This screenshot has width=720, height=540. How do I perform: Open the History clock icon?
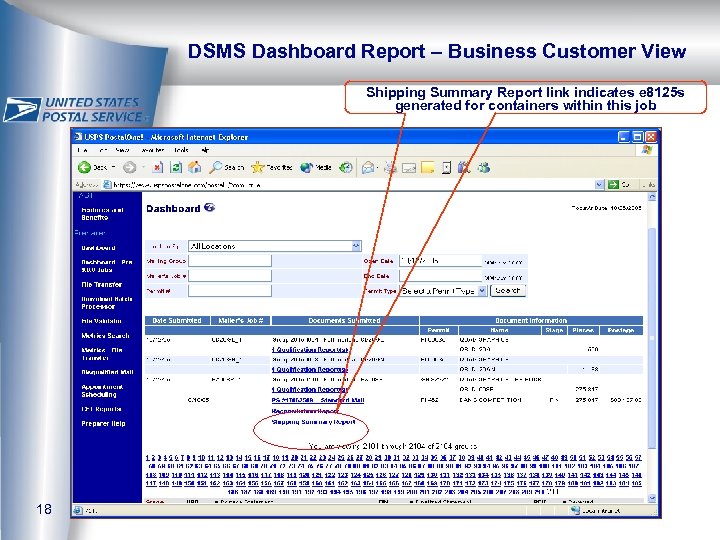[x=346, y=168]
